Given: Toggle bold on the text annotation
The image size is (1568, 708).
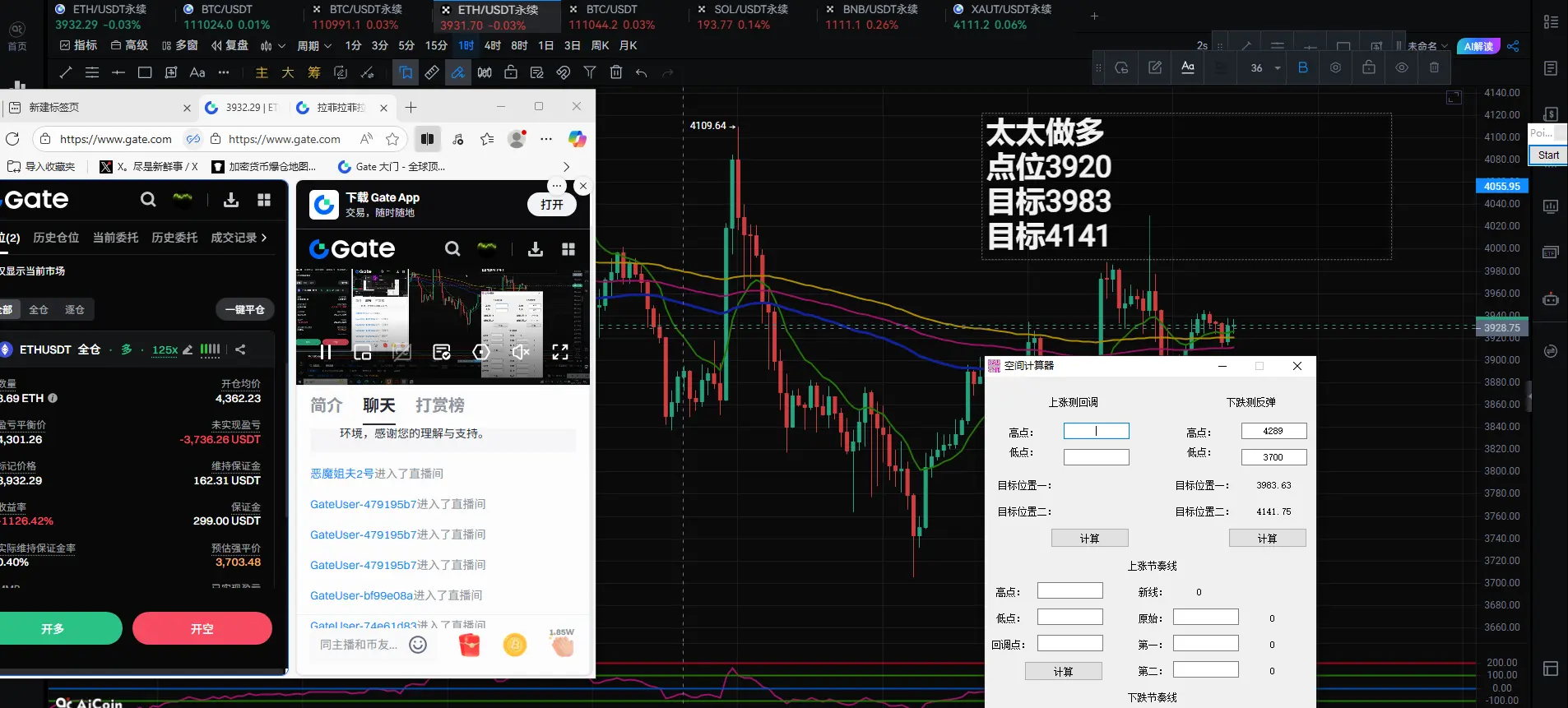Looking at the screenshot, I should (1303, 67).
